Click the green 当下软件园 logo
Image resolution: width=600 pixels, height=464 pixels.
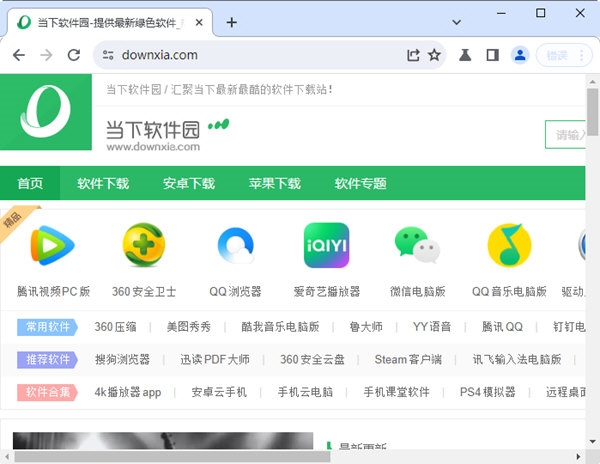pyautogui.click(x=46, y=112)
